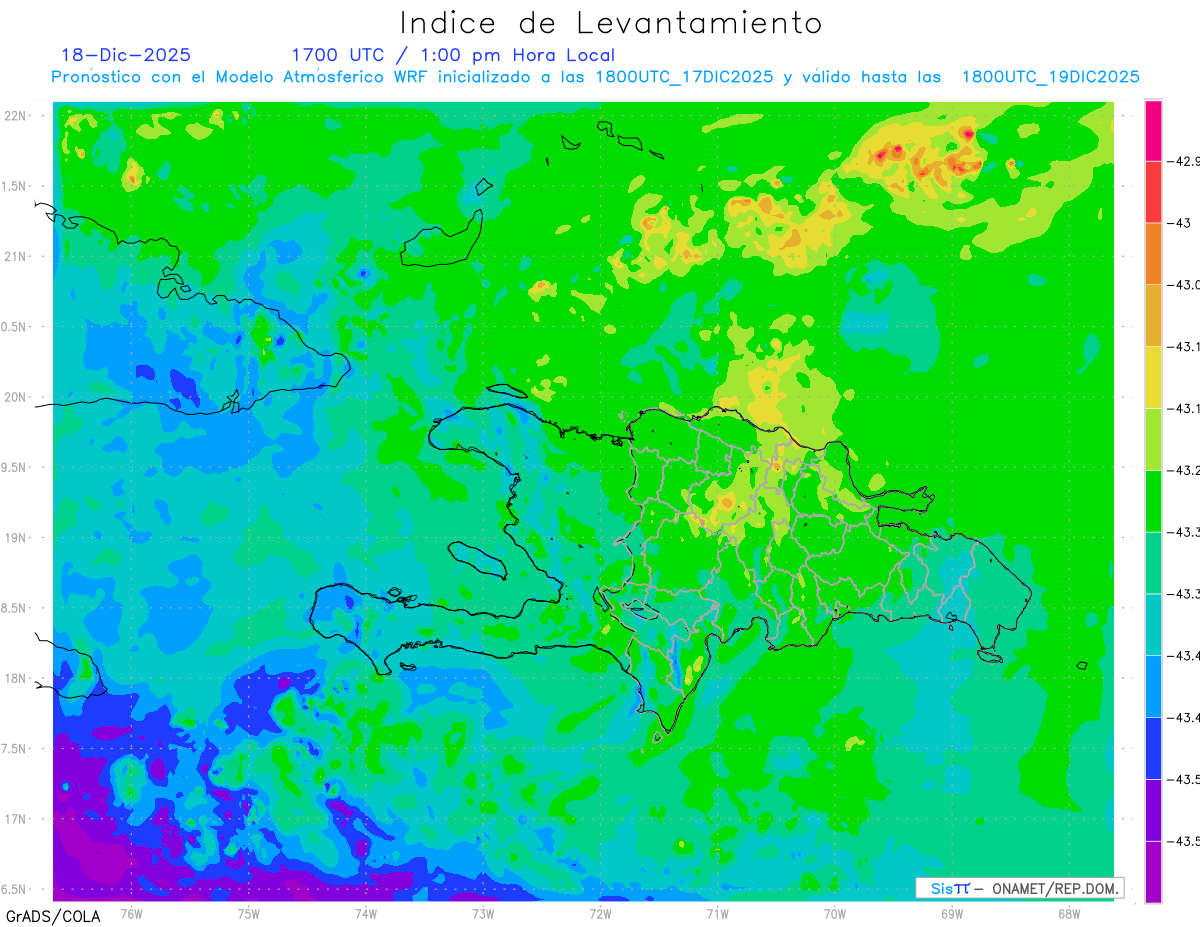Click the '69W' longitude label
The image size is (1200, 927).
click(952, 914)
